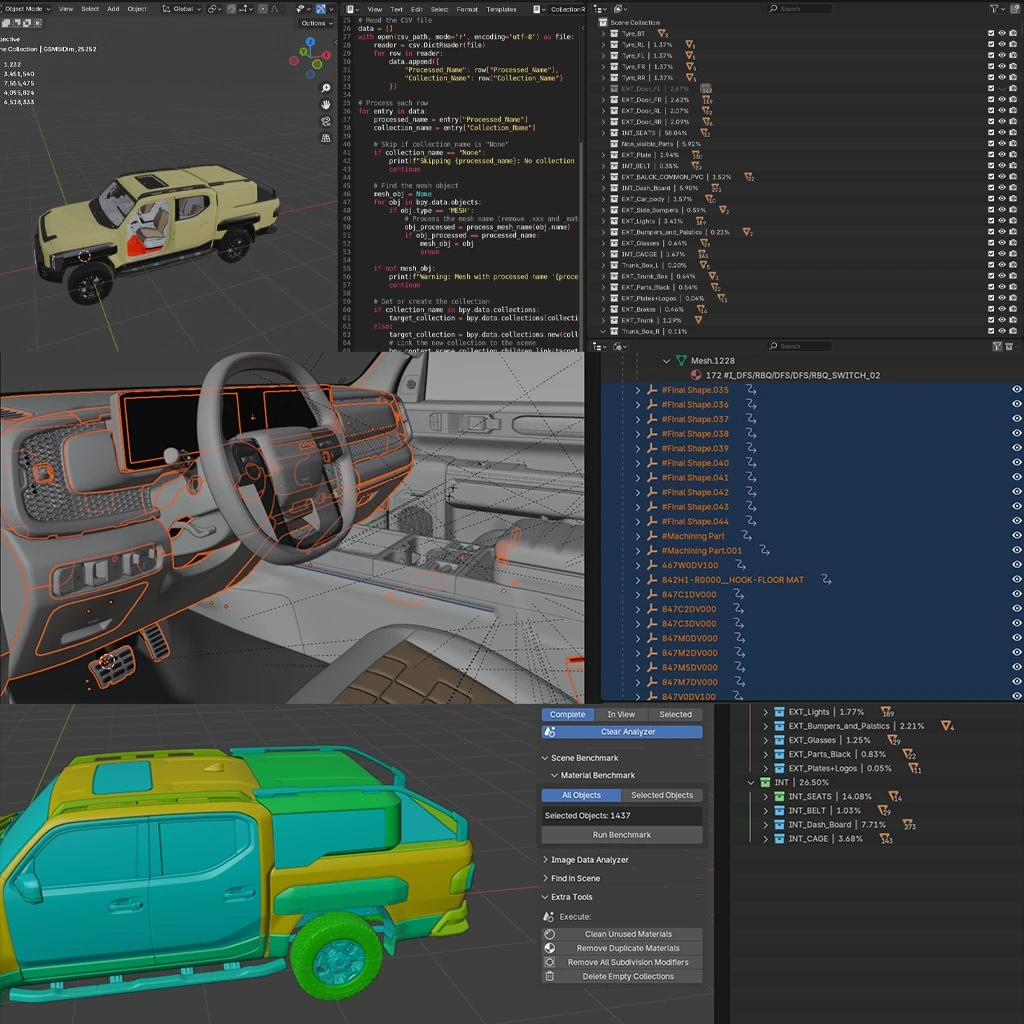Disable render camera toggle for EXT_Lights
Screen dimensions: 1024x1024
pyautogui.click(x=1013, y=221)
